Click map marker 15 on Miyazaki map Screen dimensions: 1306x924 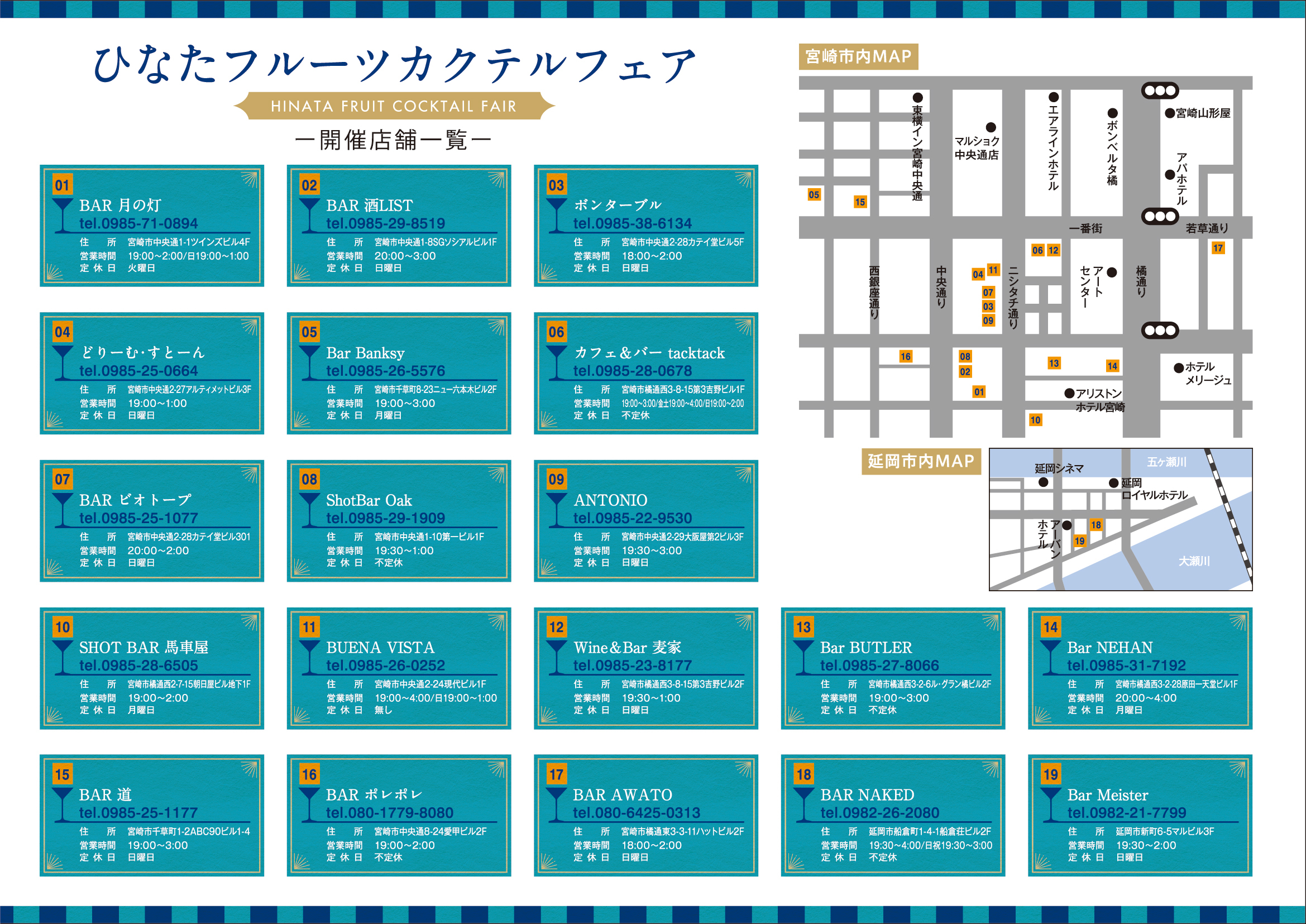click(x=860, y=202)
